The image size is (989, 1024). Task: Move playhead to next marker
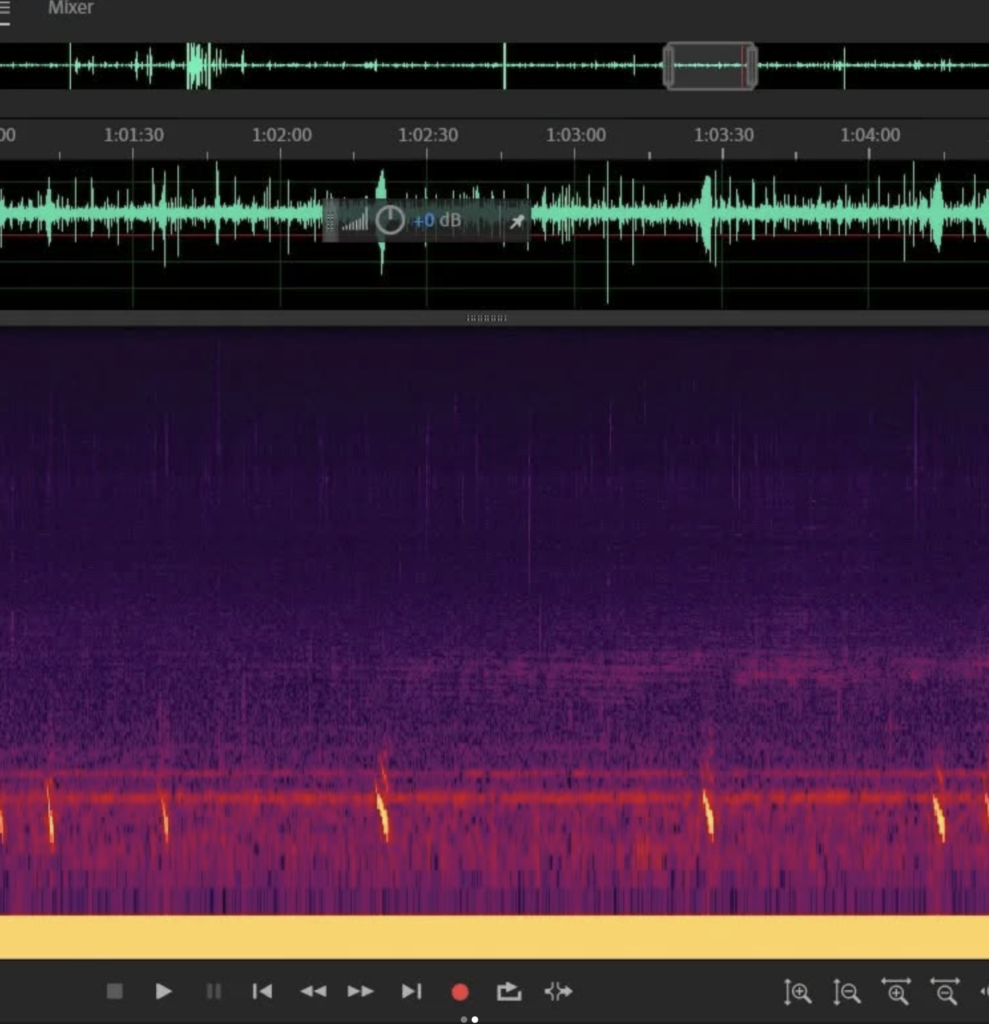(x=411, y=991)
